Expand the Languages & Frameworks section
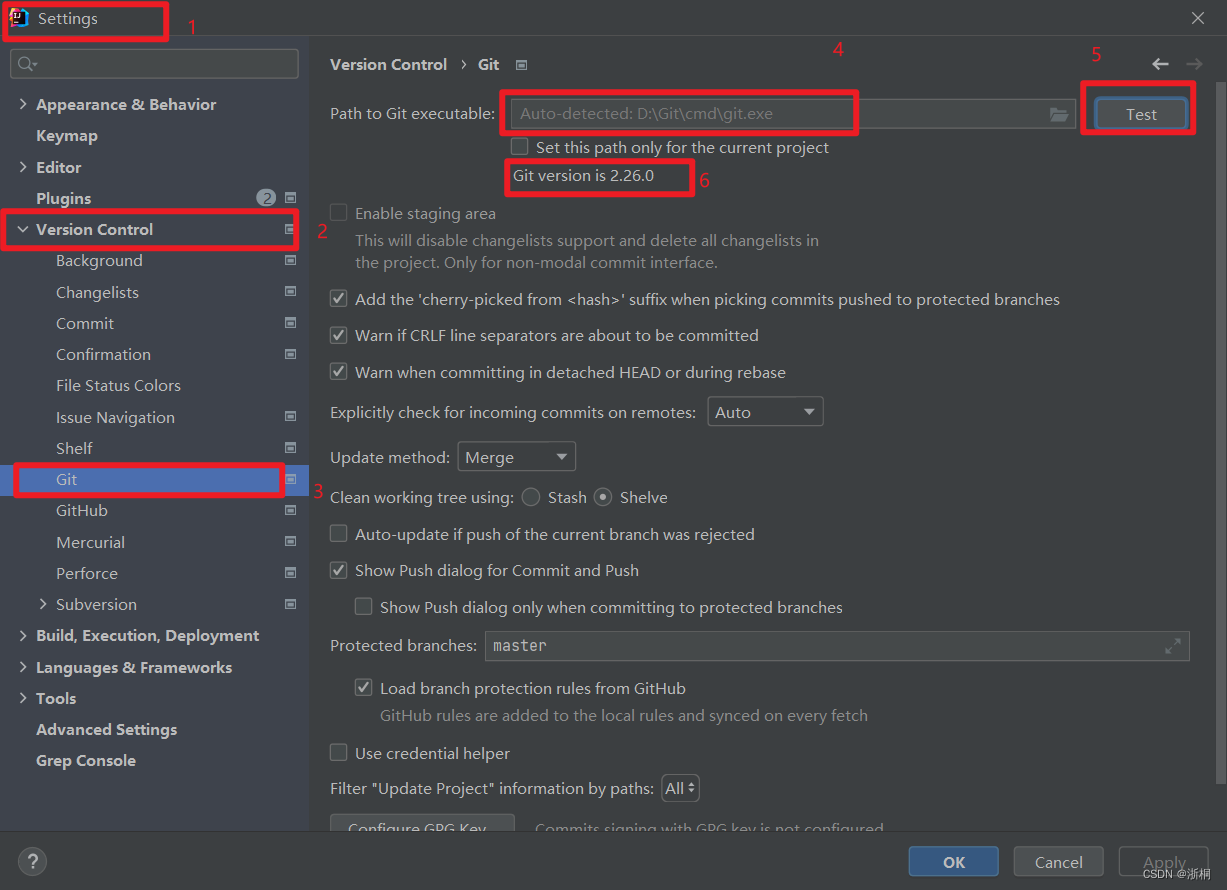 click(x=23, y=667)
